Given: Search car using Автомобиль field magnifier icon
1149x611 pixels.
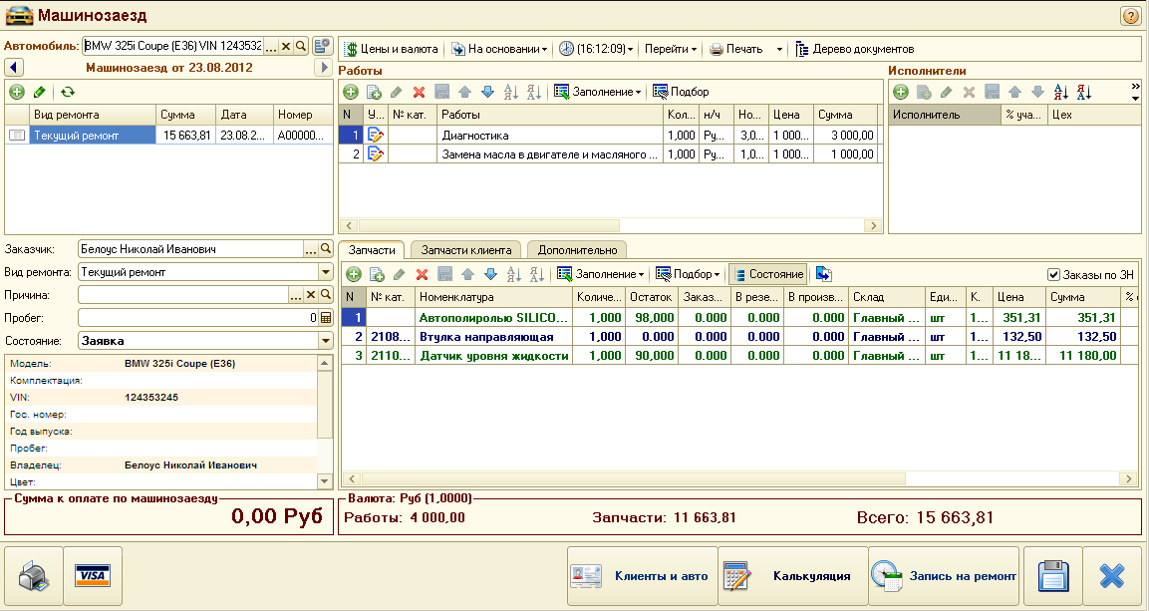Looking at the screenshot, I should [300, 45].
